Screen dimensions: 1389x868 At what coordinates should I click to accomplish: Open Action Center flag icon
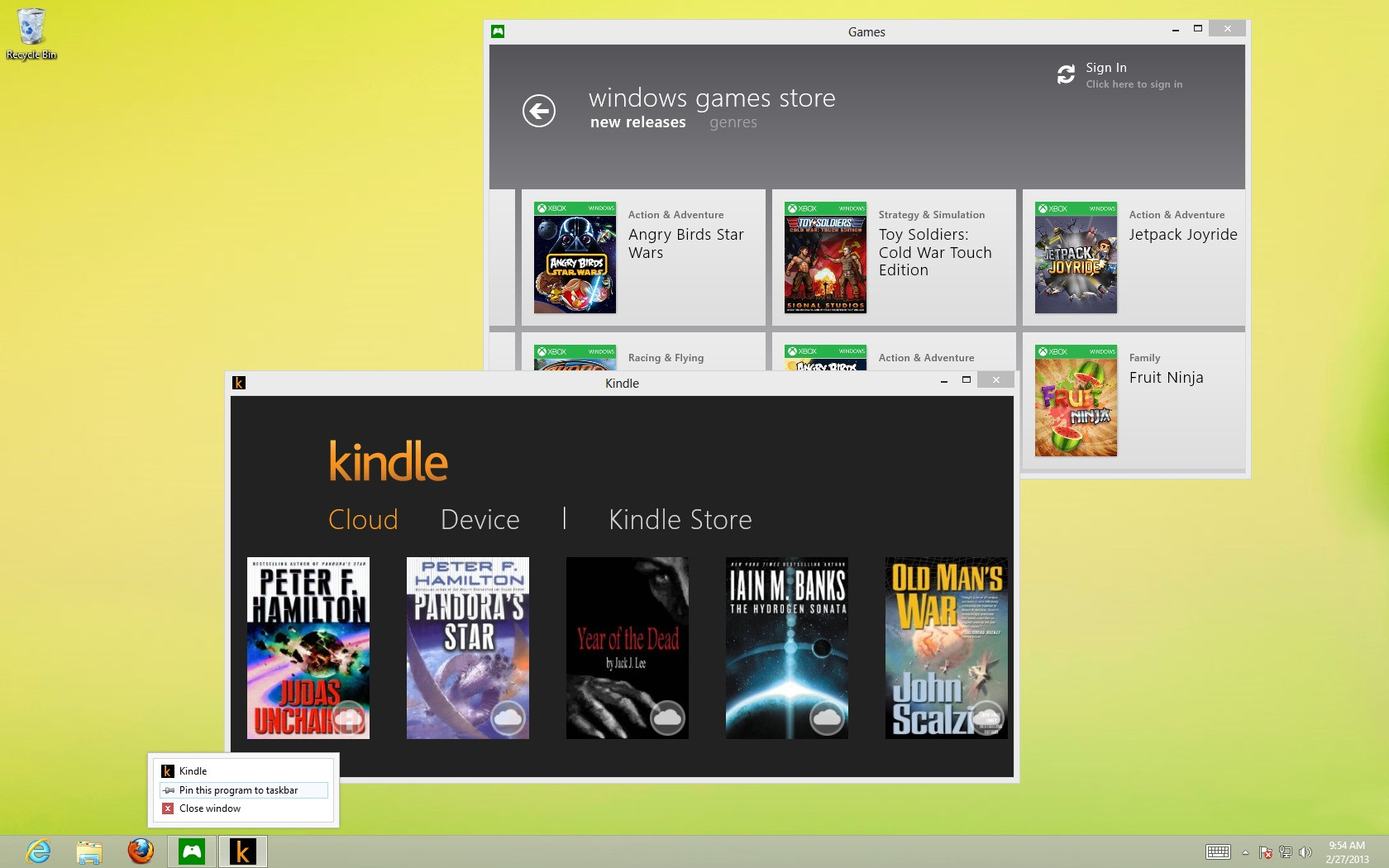click(x=1265, y=852)
